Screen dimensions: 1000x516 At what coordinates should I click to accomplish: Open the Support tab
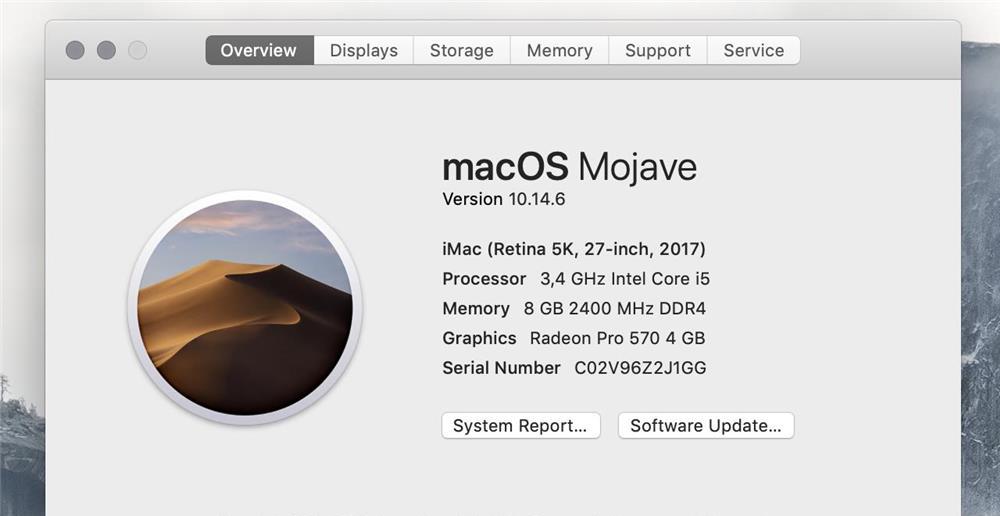[x=657, y=50]
